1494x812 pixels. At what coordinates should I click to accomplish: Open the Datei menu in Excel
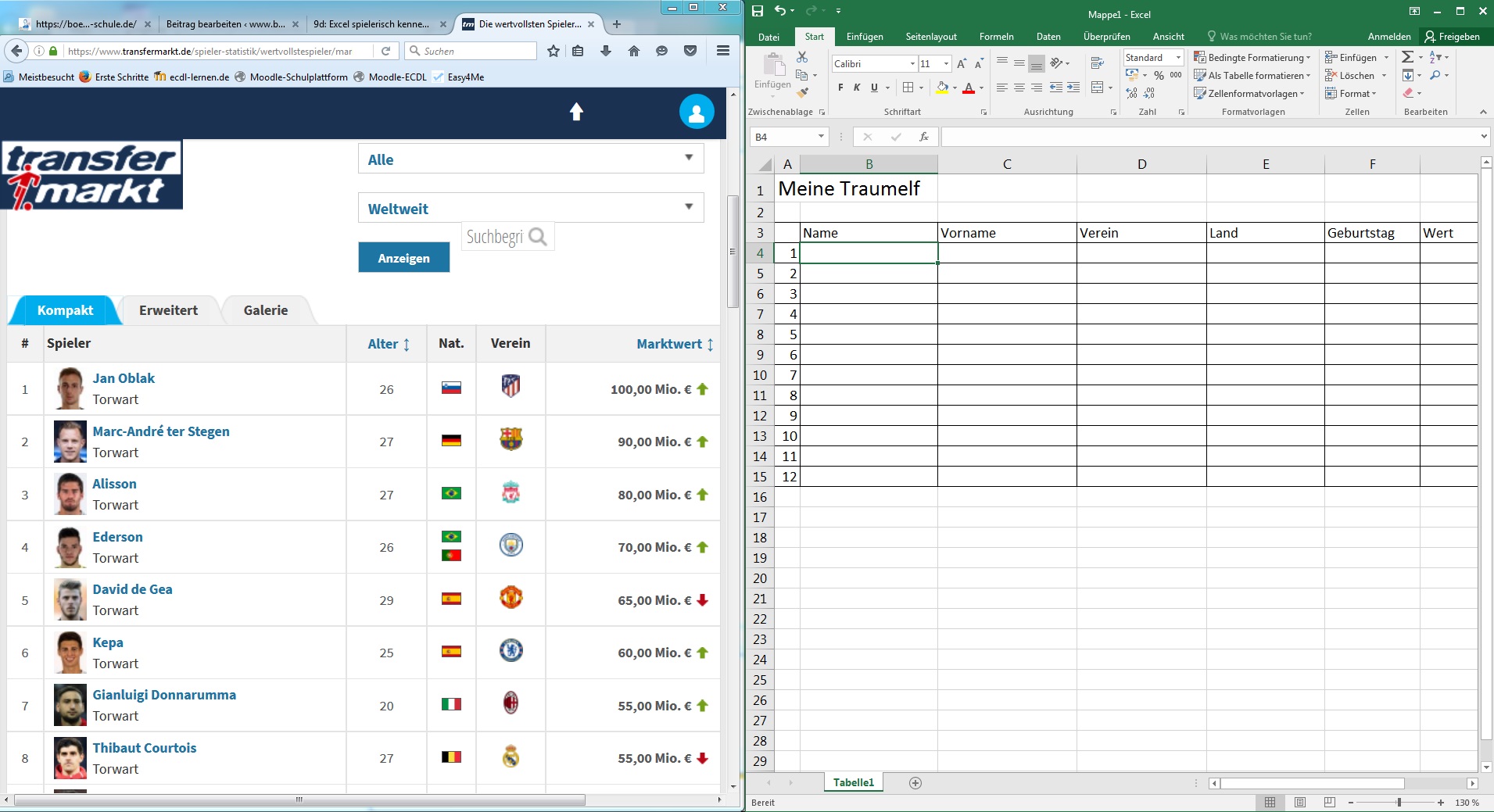pos(768,37)
